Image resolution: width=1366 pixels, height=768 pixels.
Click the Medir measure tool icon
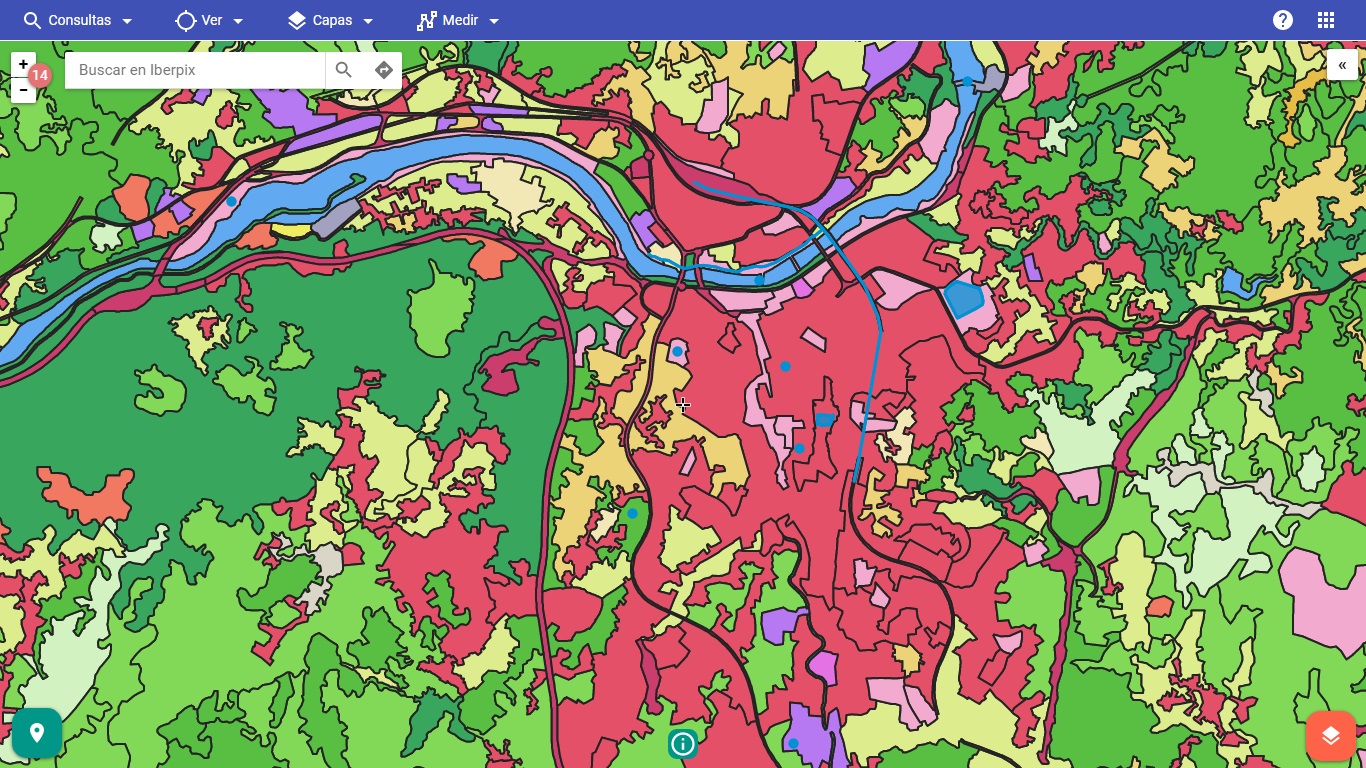tap(427, 20)
